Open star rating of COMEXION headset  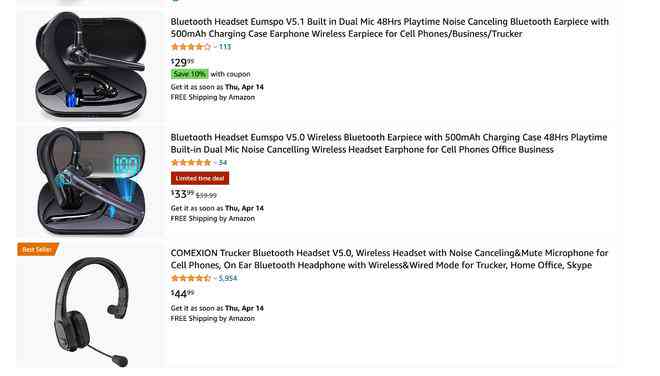click(191, 278)
